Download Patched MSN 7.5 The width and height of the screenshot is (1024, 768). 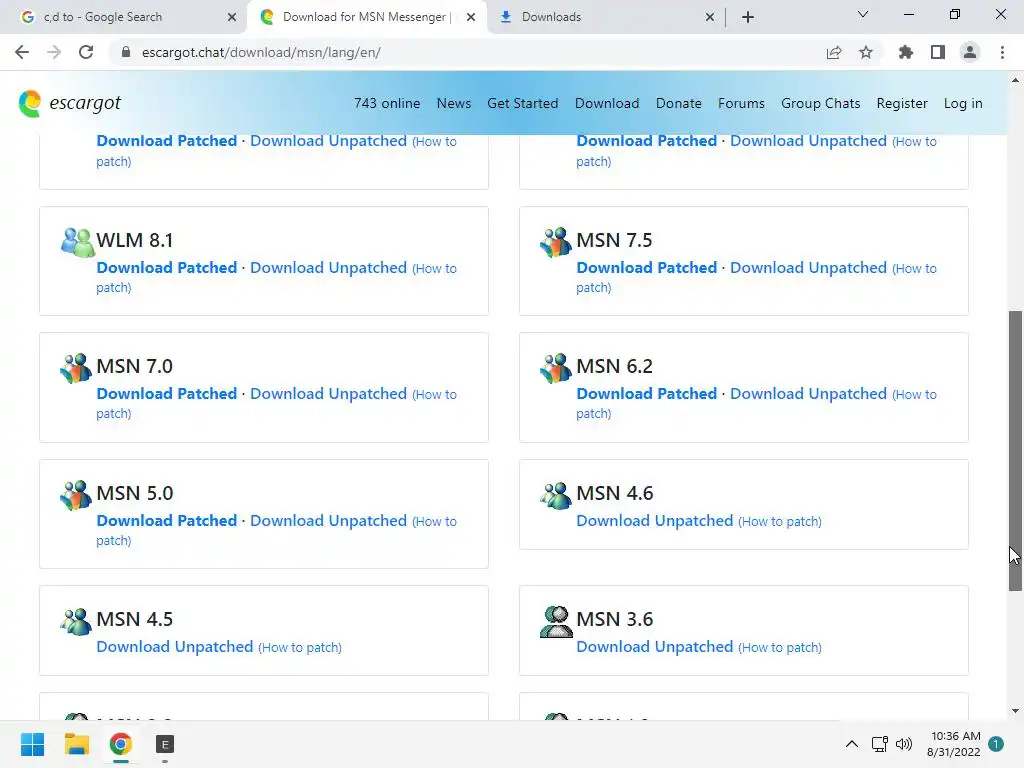point(647,268)
